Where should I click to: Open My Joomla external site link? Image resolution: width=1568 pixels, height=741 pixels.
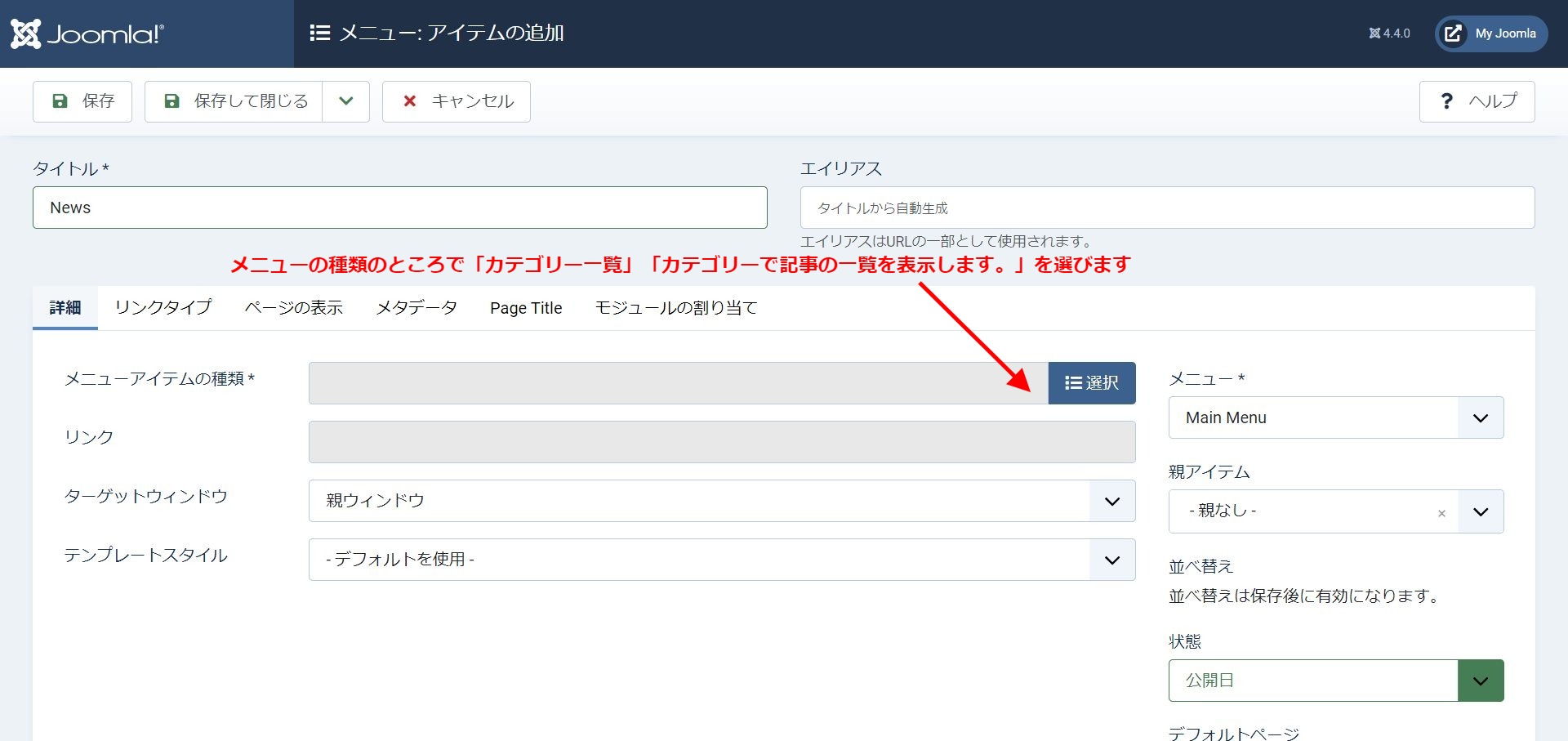(1491, 33)
